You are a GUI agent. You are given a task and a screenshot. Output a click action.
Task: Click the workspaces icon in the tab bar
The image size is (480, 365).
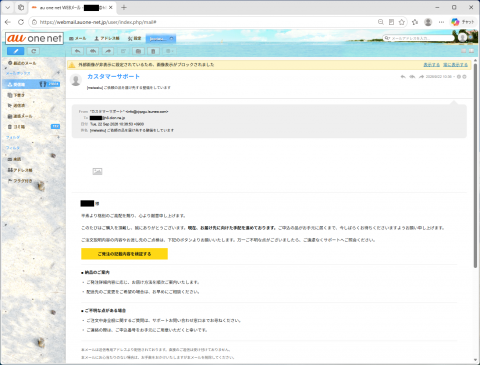[x=21, y=7]
